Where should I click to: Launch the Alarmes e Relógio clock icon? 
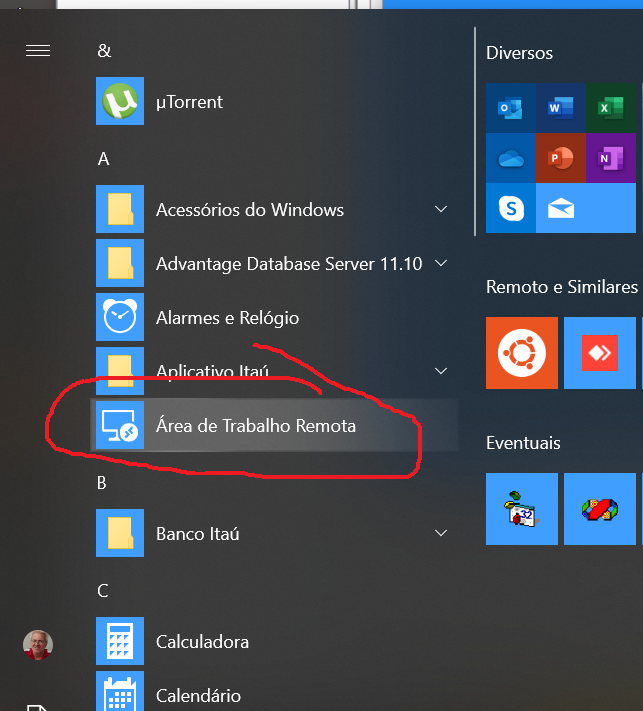[x=120, y=317]
